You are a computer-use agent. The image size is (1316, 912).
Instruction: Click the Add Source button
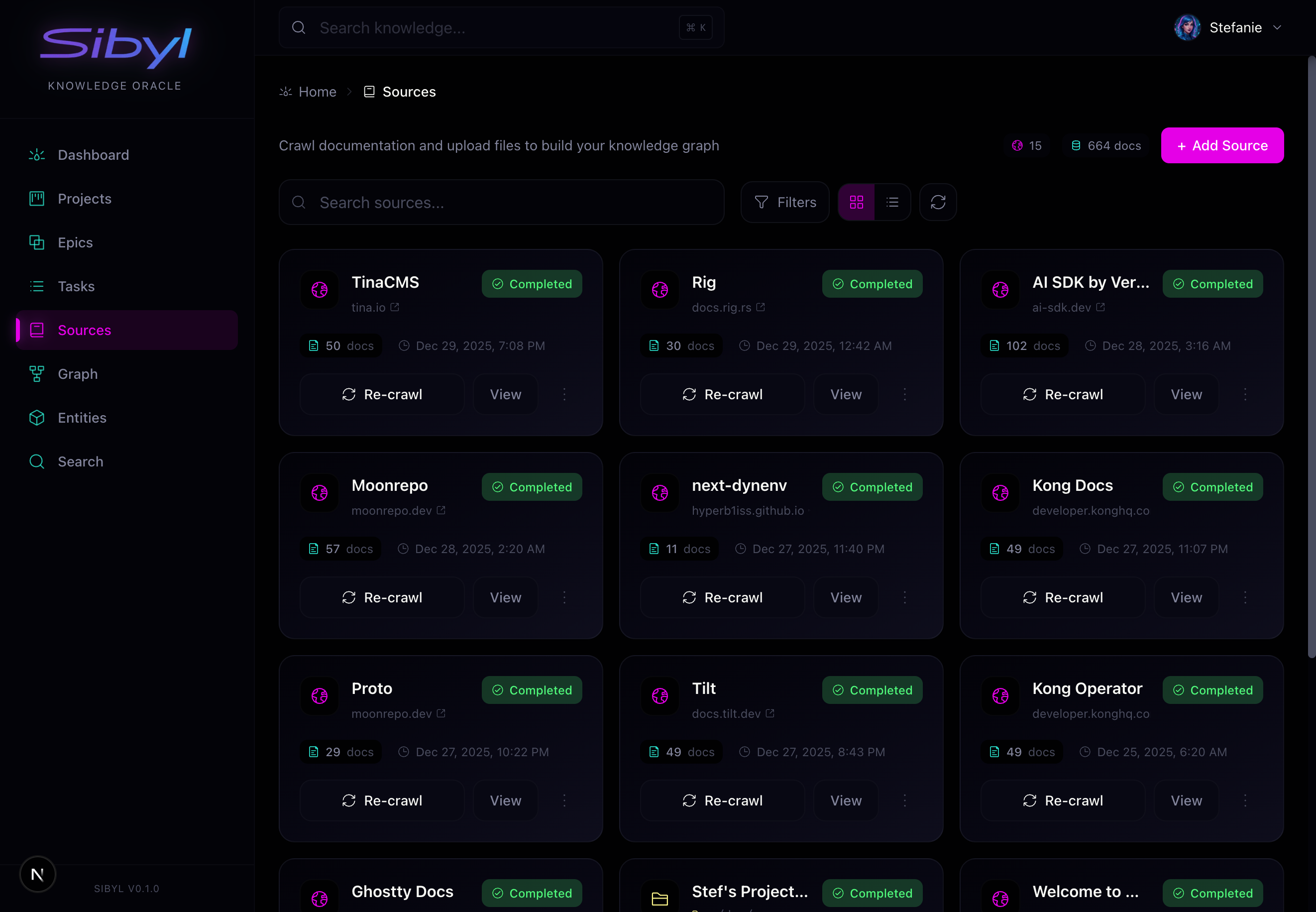point(1222,146)
